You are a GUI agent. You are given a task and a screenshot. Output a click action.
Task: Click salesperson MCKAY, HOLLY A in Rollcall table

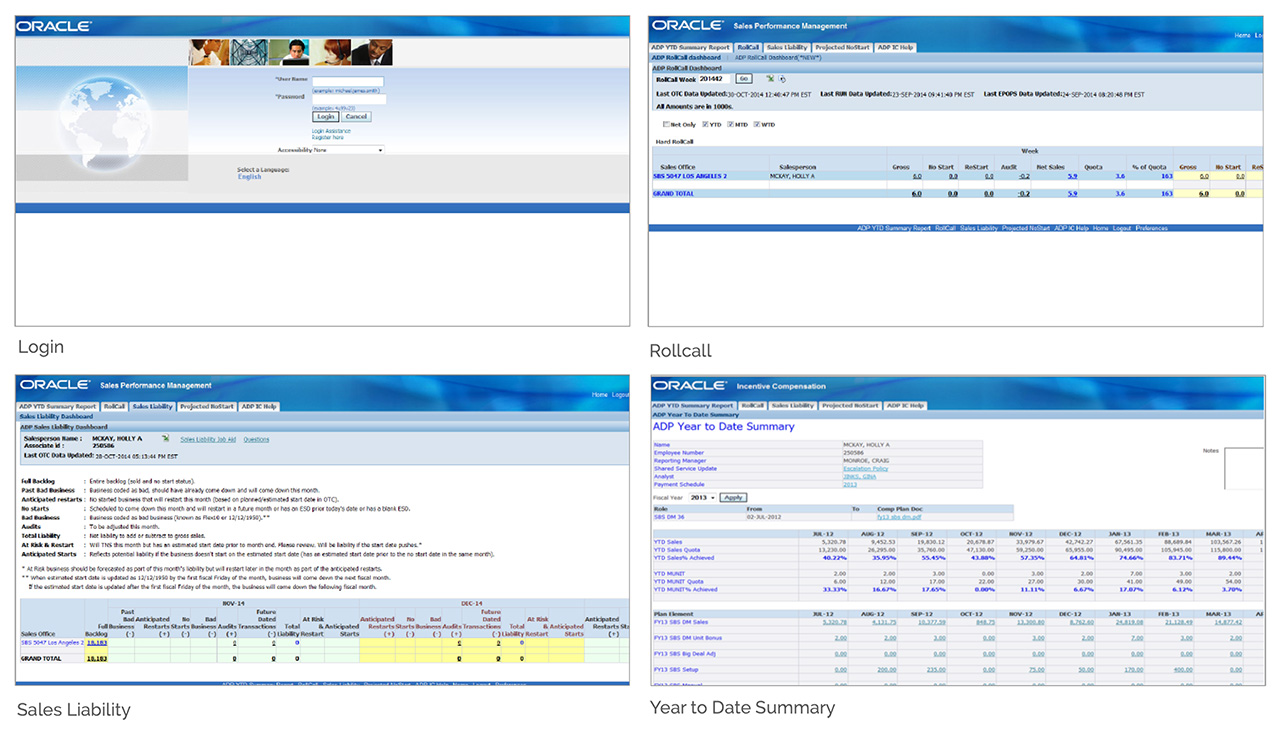tap(792, 176)
